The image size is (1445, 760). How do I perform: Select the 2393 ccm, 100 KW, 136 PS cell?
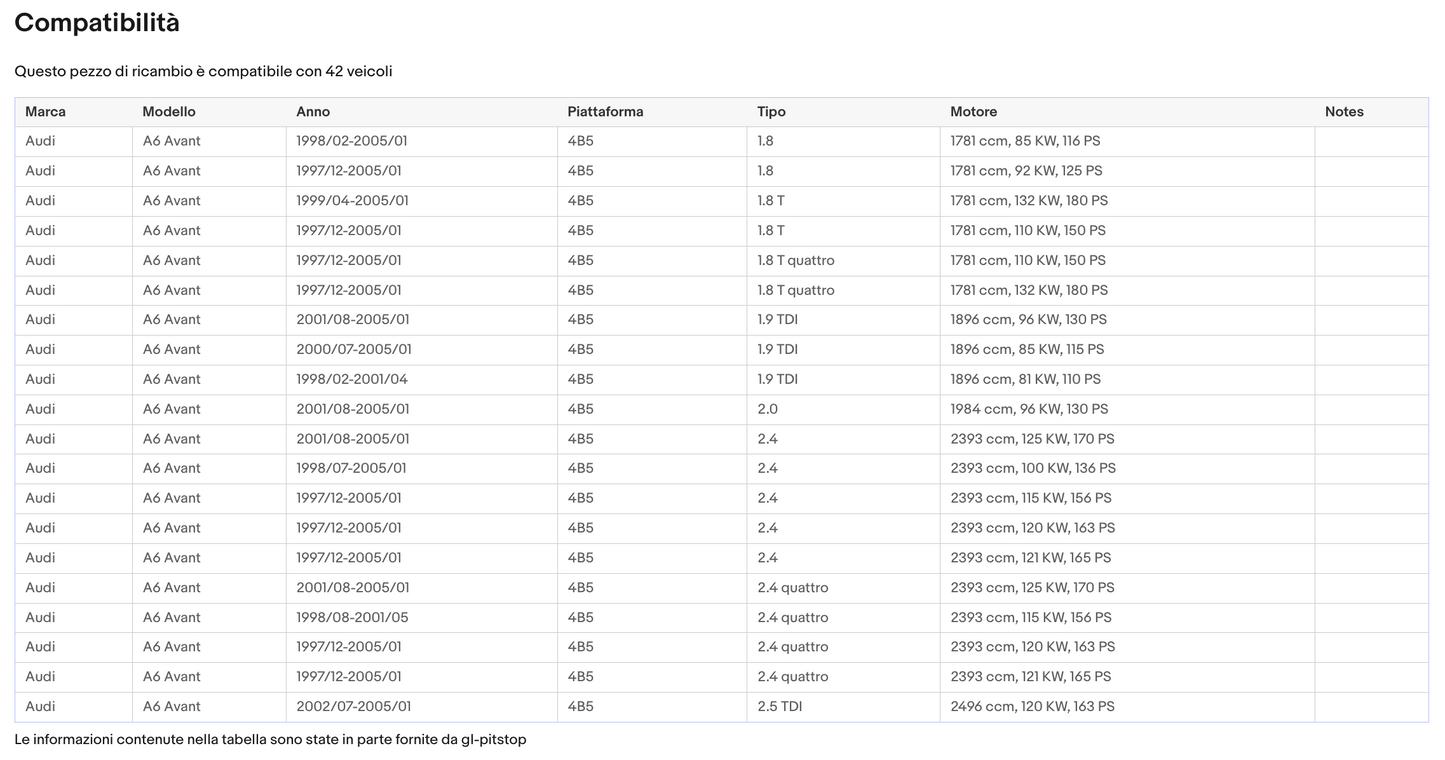1033,469
